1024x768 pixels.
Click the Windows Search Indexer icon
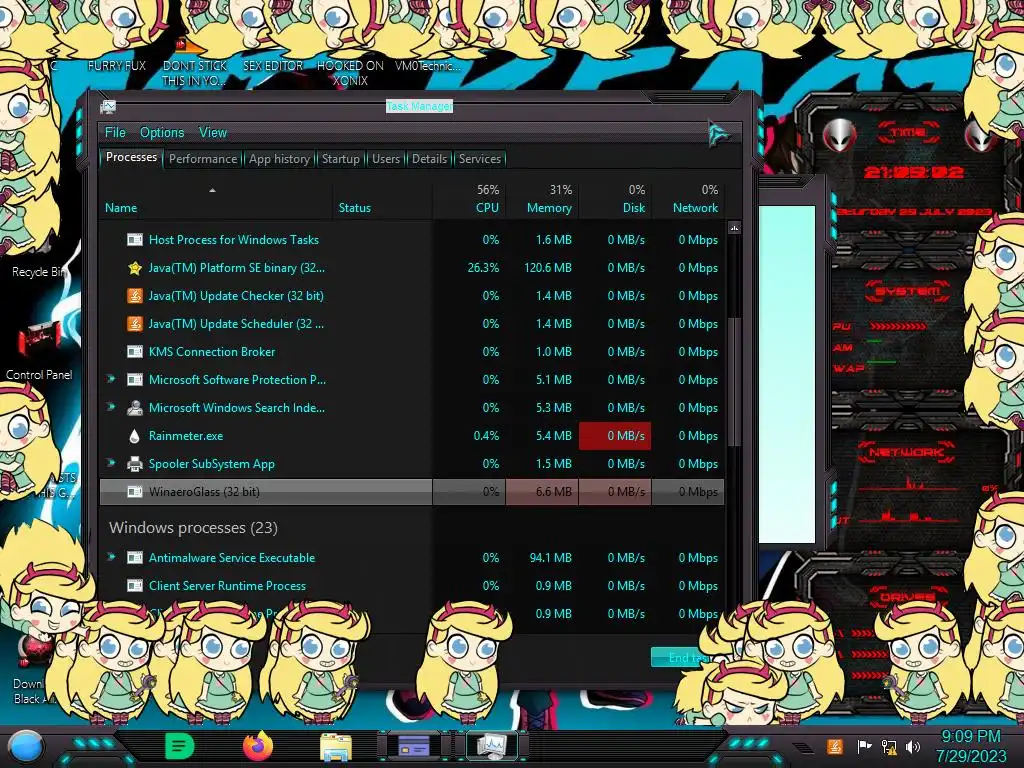135,408
